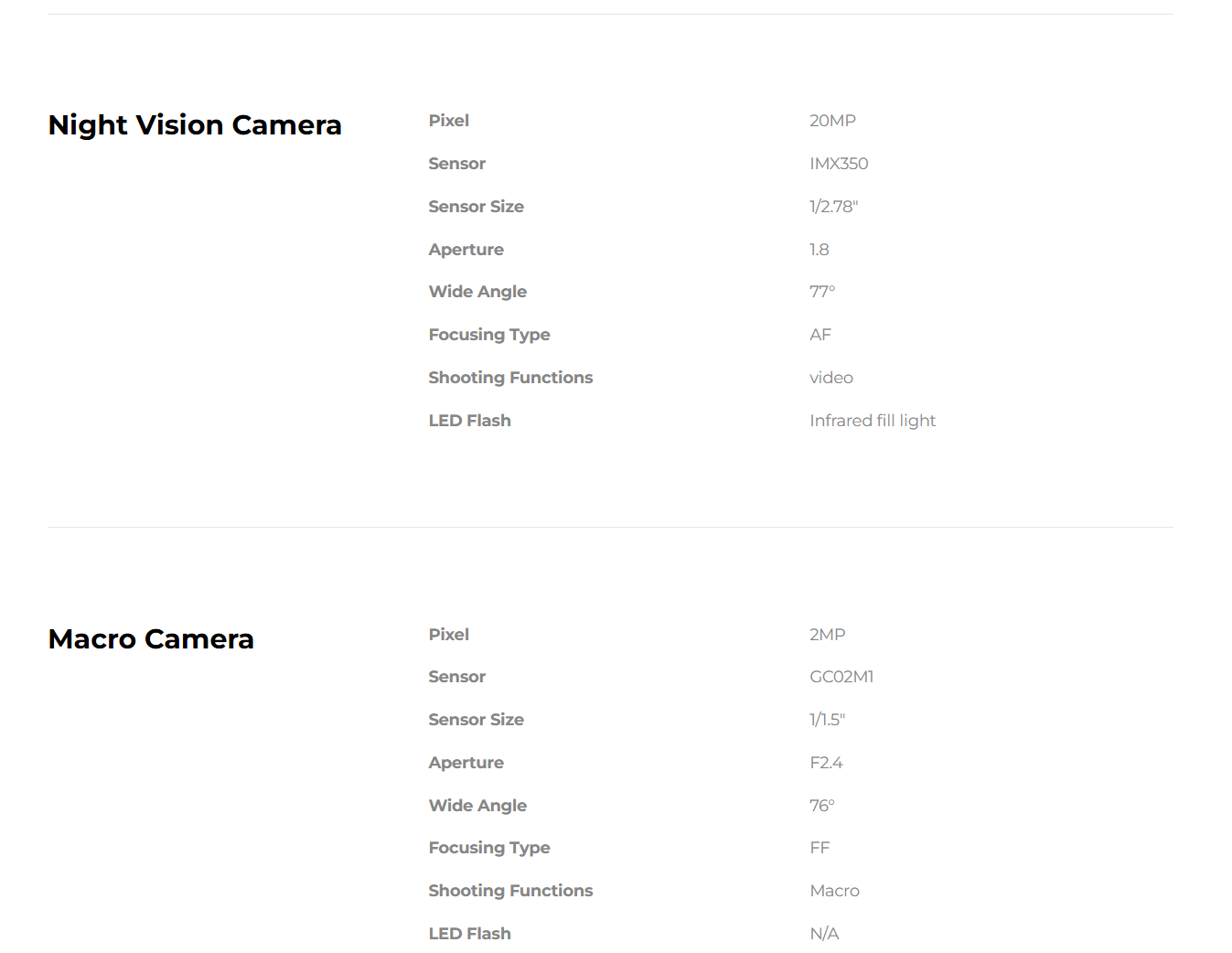This screenshot has width=1232, height=953.
Task: Select the 20MP pixel value
Action: 832,121
